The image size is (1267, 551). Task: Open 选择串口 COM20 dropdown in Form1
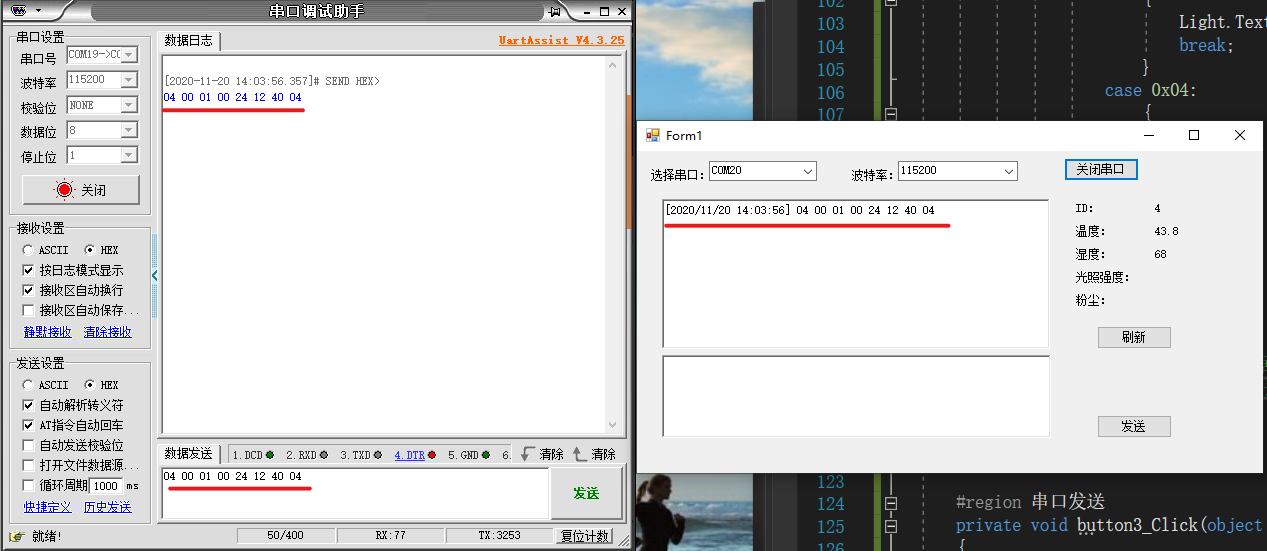coord(807,171)
